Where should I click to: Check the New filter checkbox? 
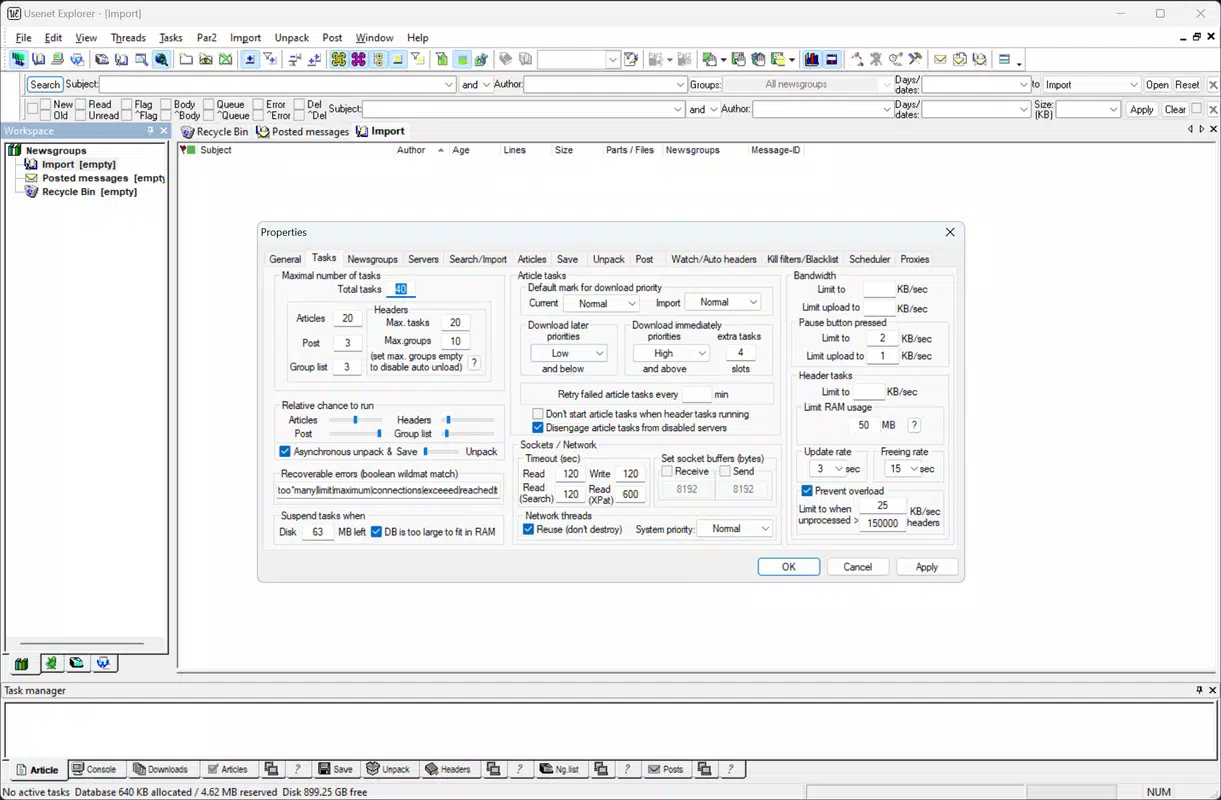(46, 104)
